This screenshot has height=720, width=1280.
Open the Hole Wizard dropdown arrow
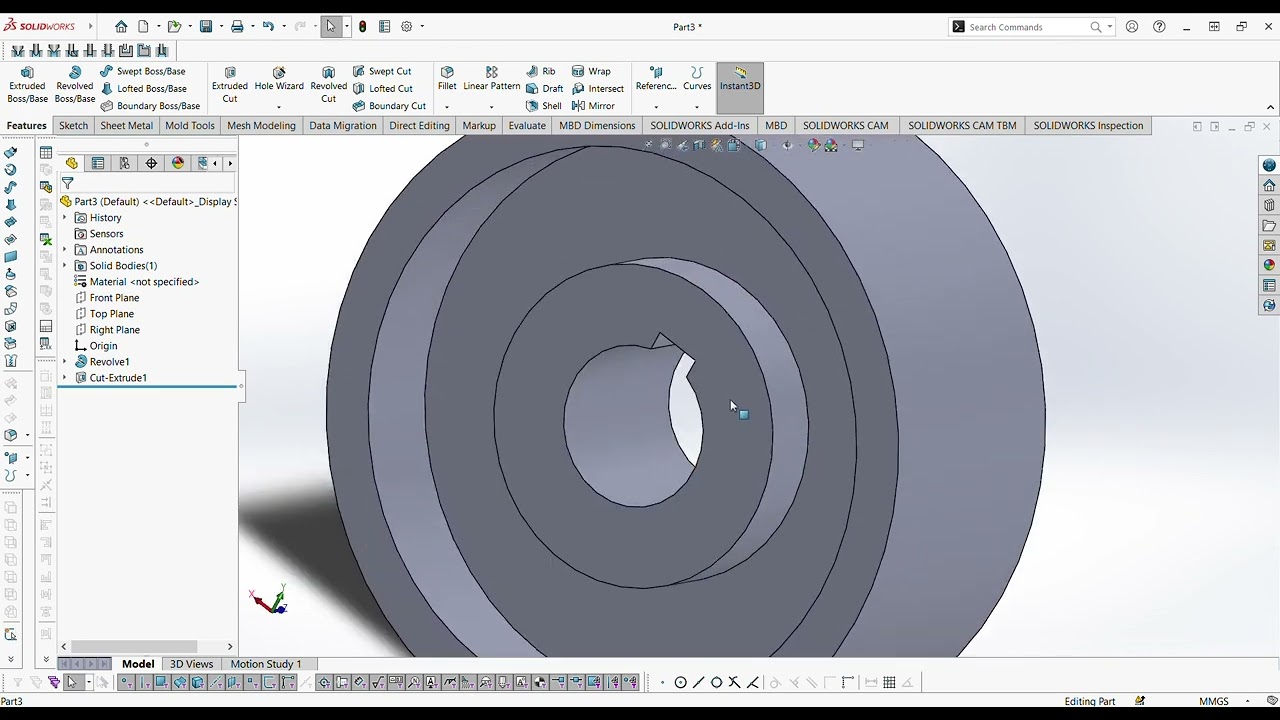coord(279,107)
